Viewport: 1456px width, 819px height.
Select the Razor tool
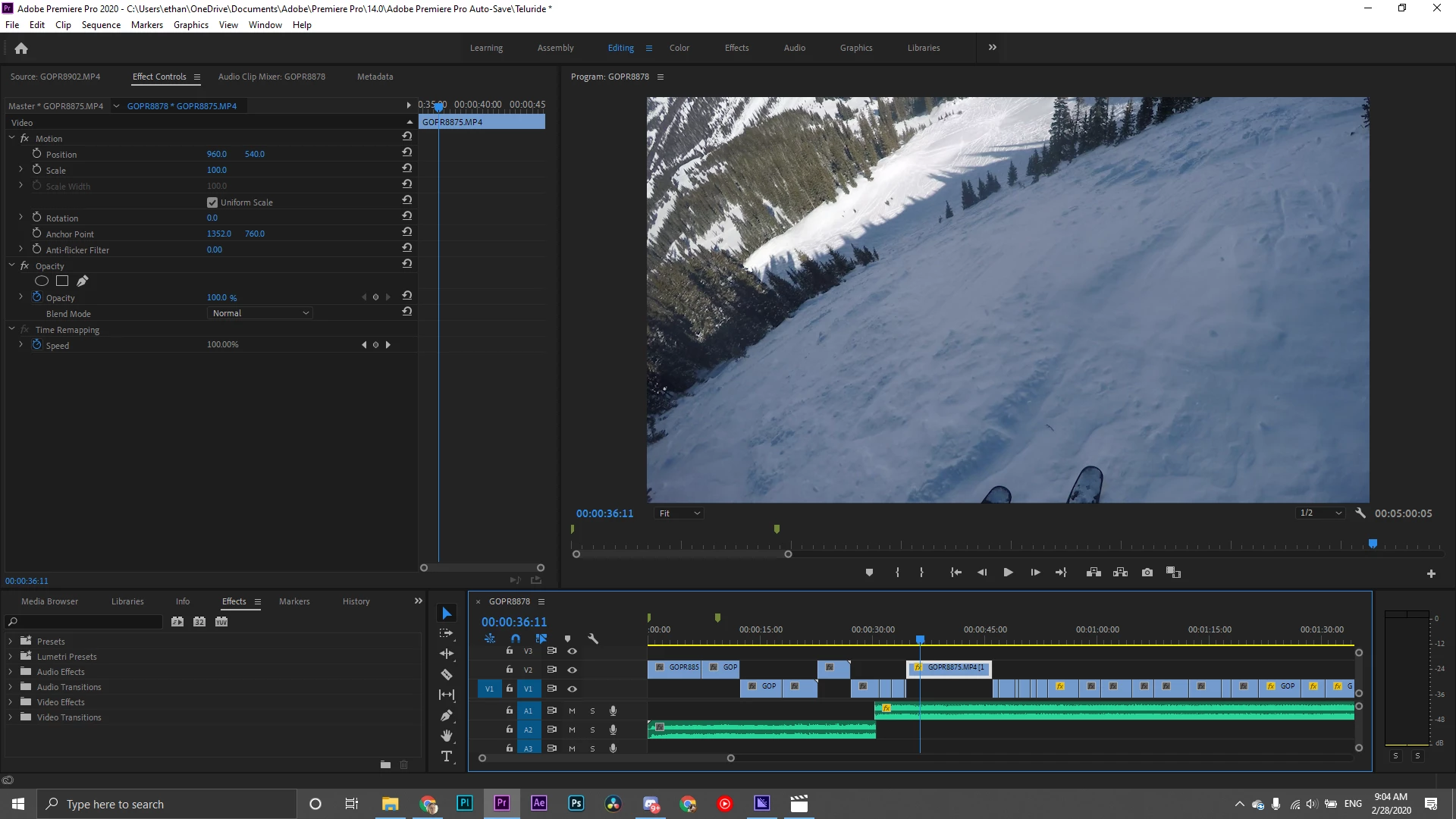click(x=447, y=674)
